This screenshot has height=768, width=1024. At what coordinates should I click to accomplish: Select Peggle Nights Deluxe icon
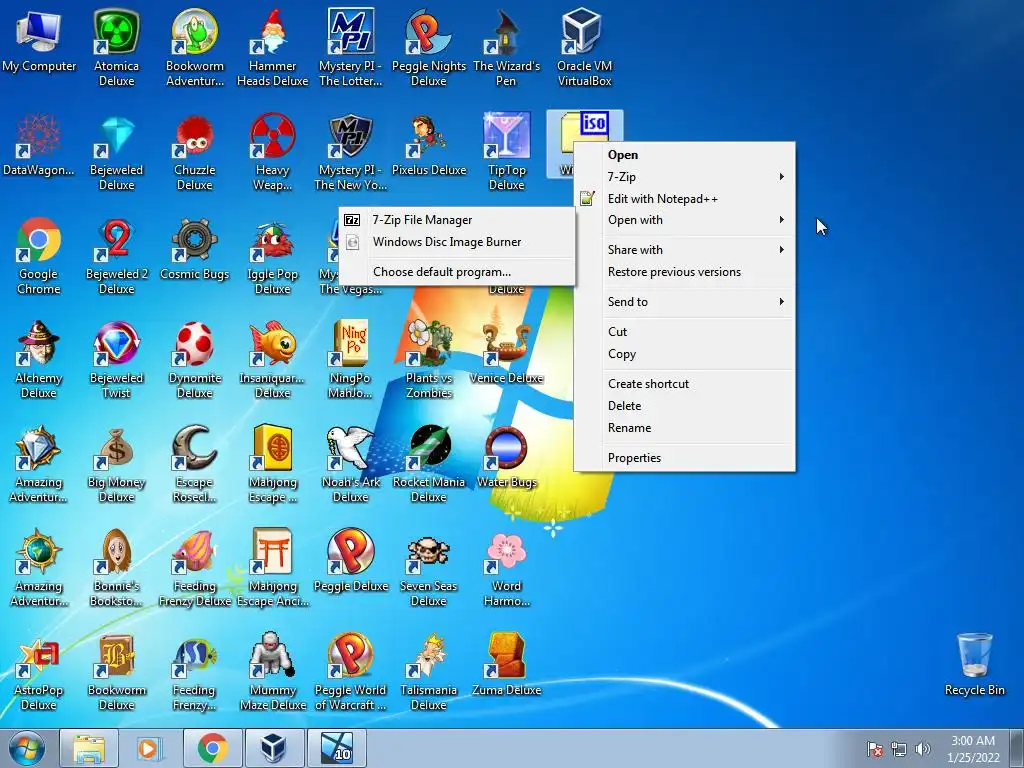428,47
